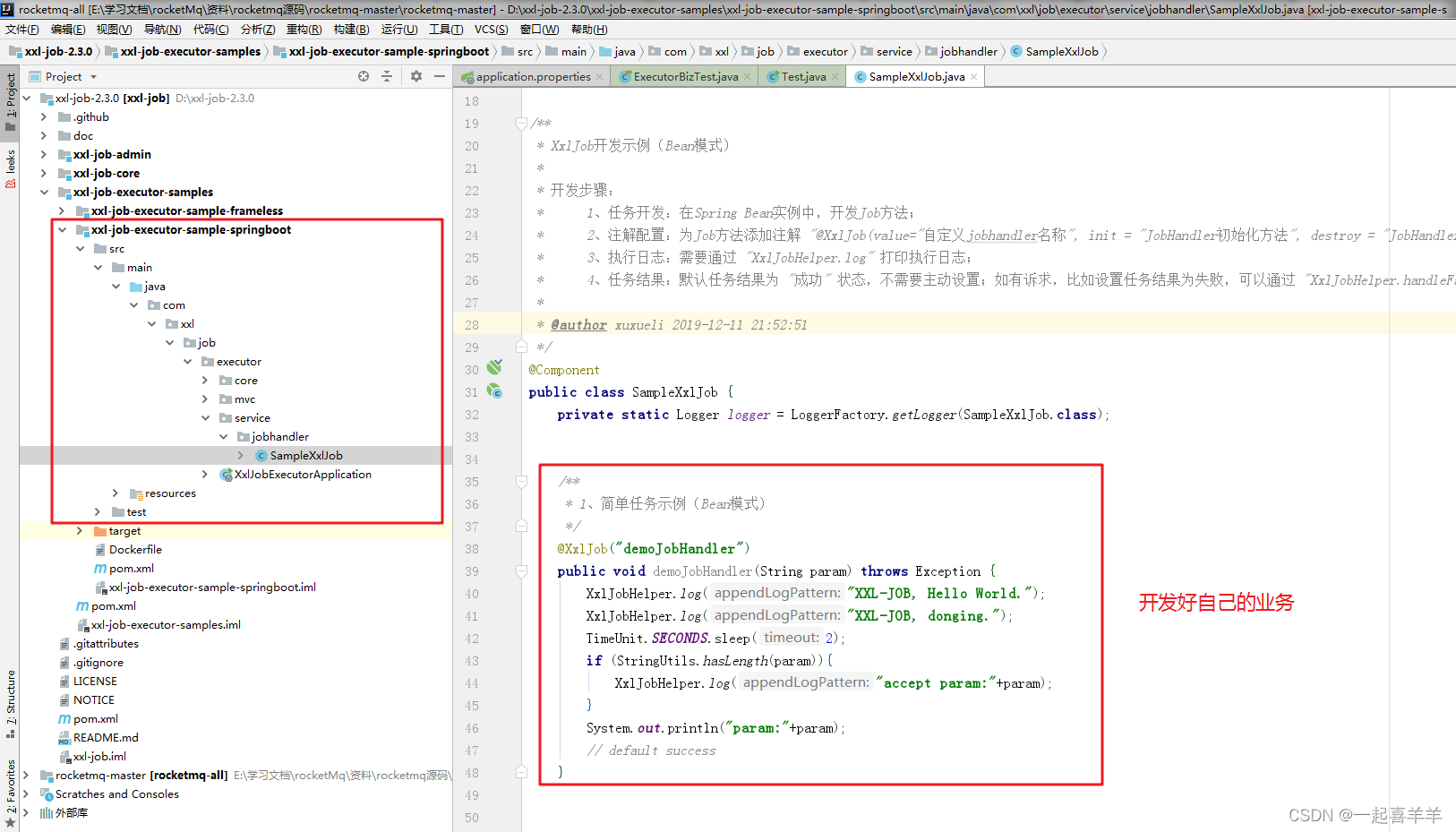The image size is (1456, 832).
Task: Select the NOTICE file
Action: pyautogui.click(x=93, y=699)
